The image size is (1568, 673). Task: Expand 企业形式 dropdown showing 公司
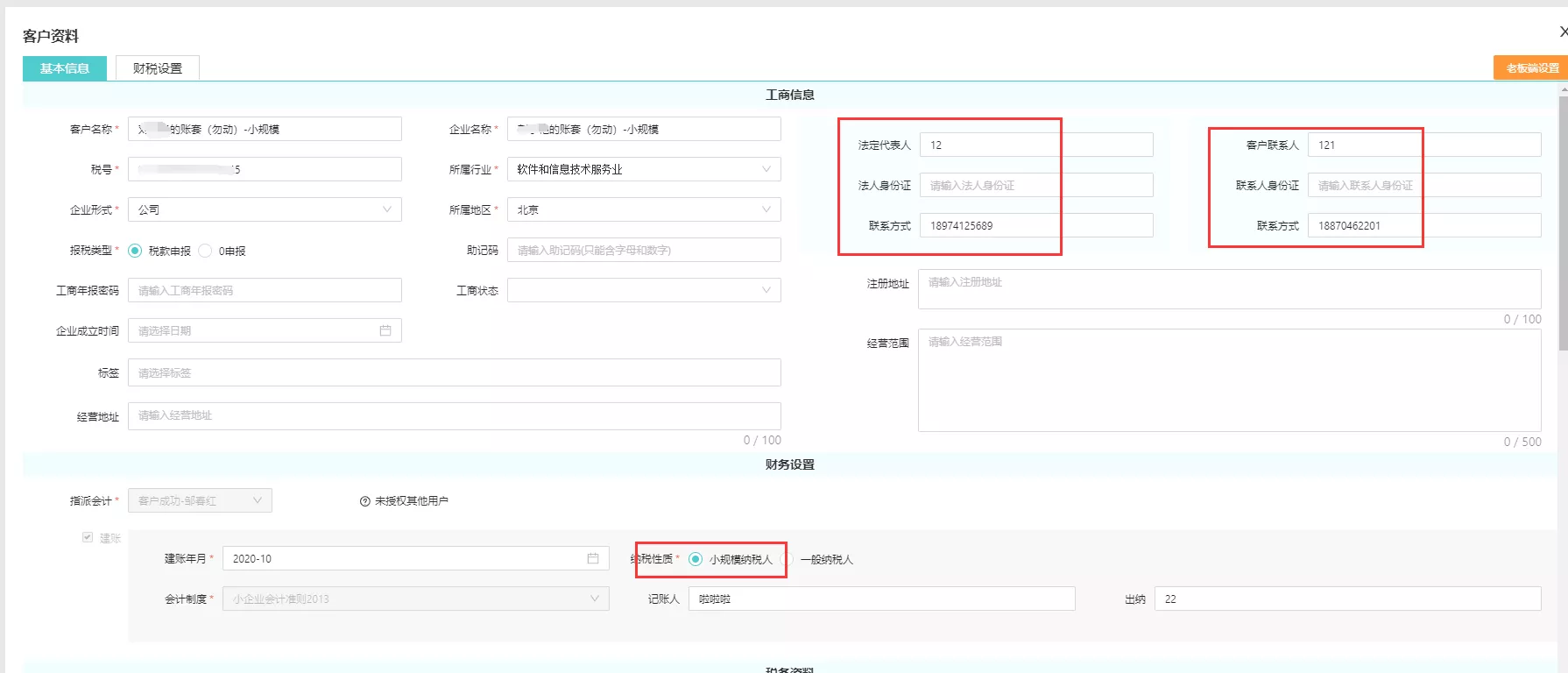(265, 209)
